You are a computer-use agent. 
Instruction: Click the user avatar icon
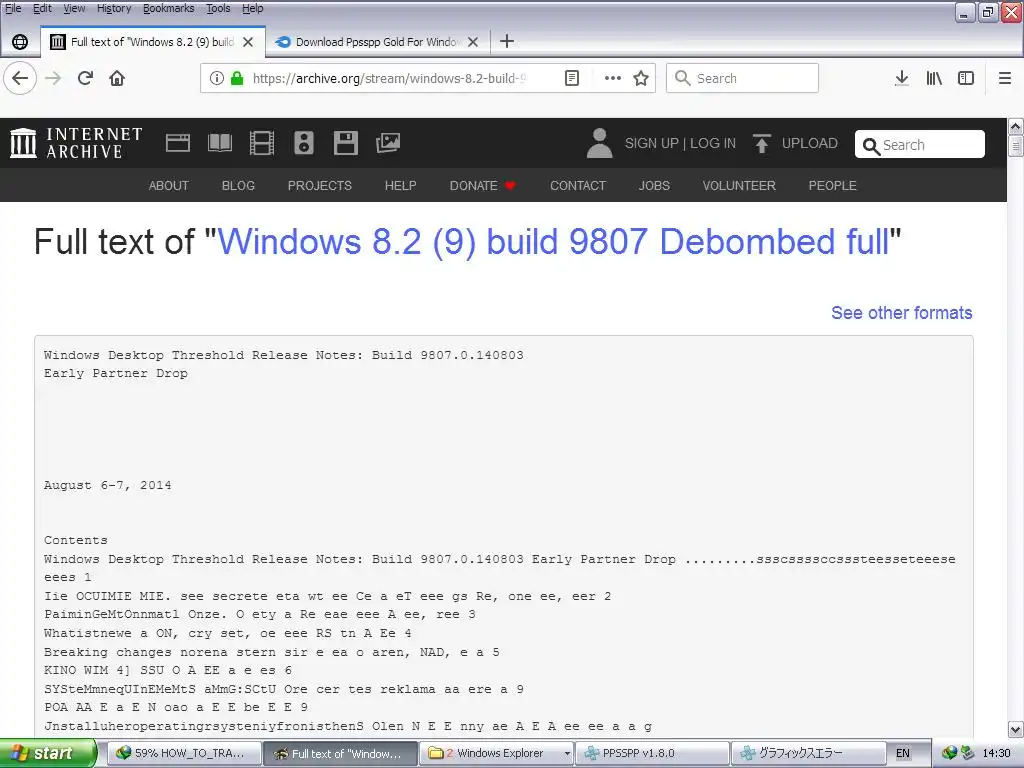click(600, 143)
